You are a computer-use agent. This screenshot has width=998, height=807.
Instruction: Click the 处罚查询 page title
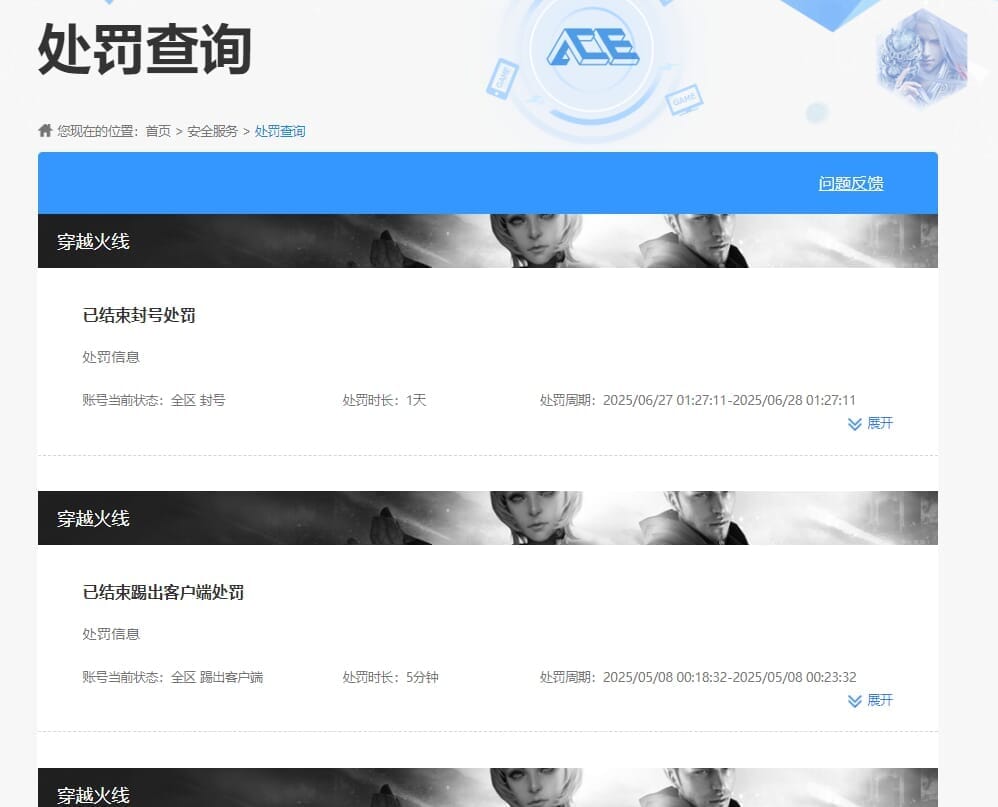coord(145,49)
